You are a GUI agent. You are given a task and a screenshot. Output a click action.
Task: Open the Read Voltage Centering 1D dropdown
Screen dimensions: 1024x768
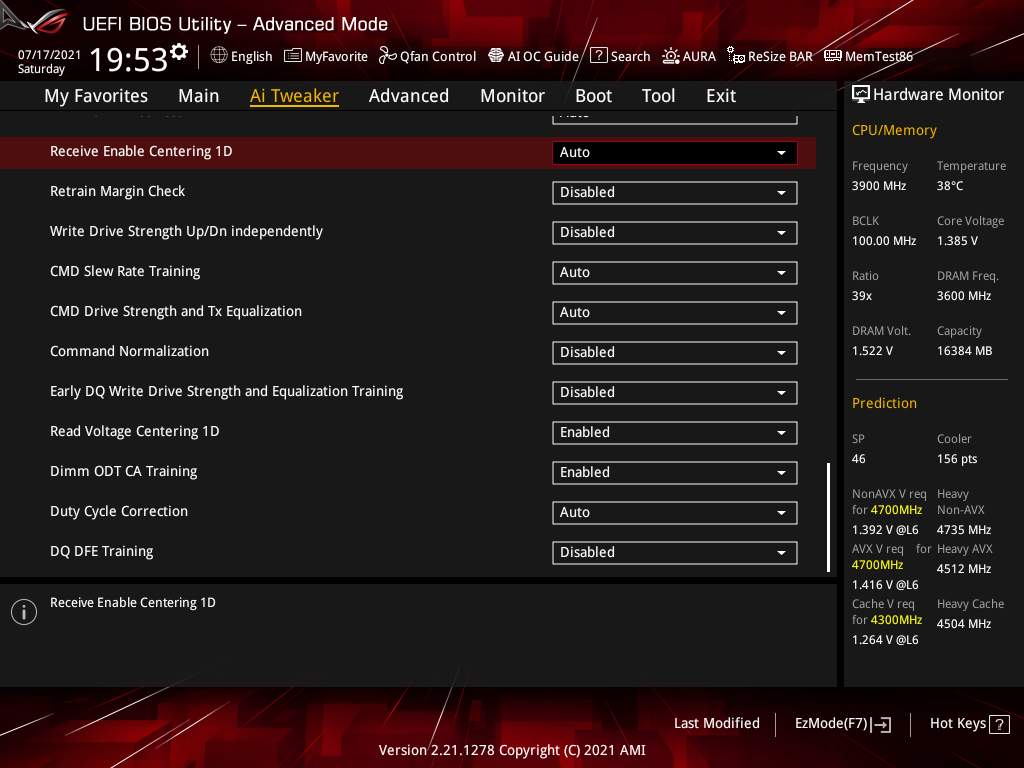(x=675, y=432)
